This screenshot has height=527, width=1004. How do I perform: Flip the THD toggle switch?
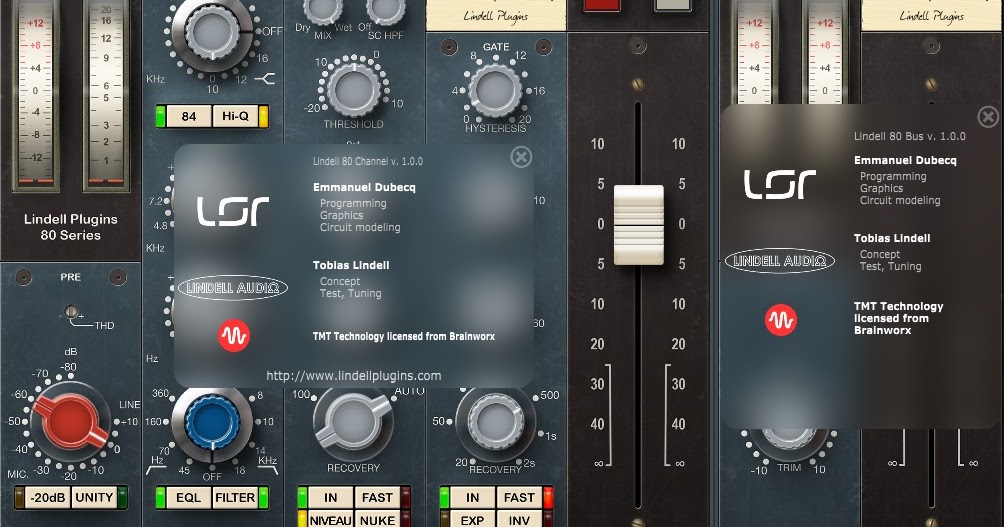coord(71,312)
